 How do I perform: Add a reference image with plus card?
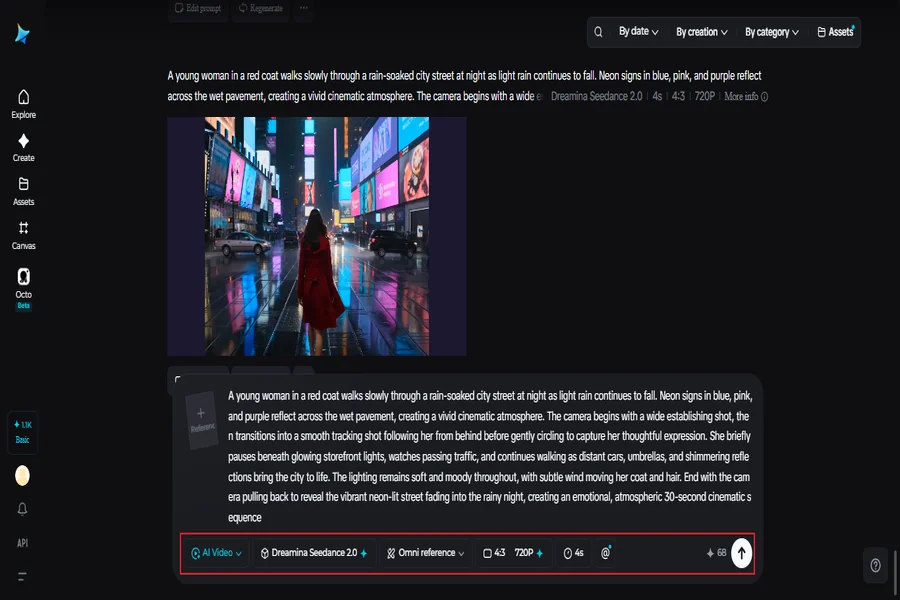click(x=201, y=420)
